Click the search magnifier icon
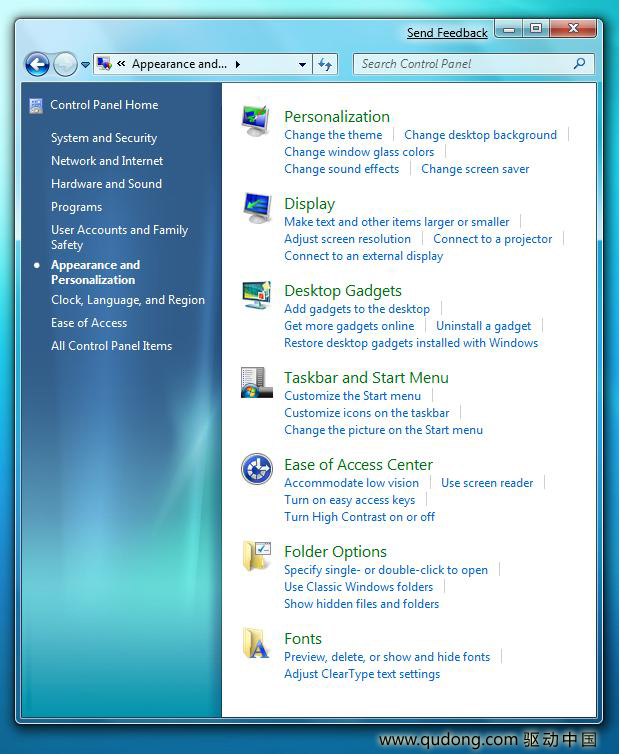Screen dimensions: 619x754 click(580, 63)
